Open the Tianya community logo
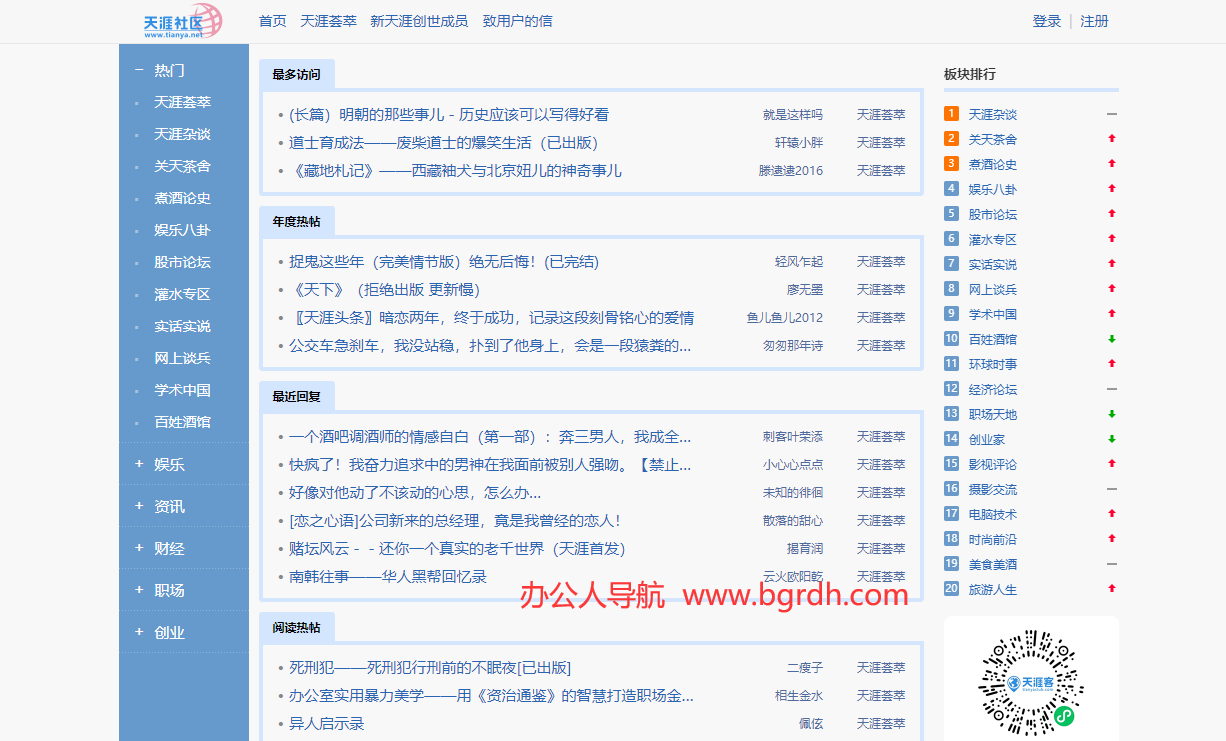Viewport: 1226px width, 741px height. [x=182, y=21]
